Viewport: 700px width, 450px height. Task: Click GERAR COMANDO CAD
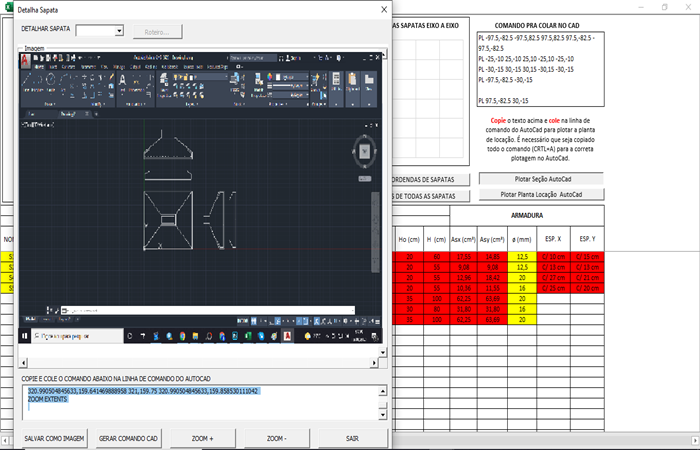coord(127,438)
